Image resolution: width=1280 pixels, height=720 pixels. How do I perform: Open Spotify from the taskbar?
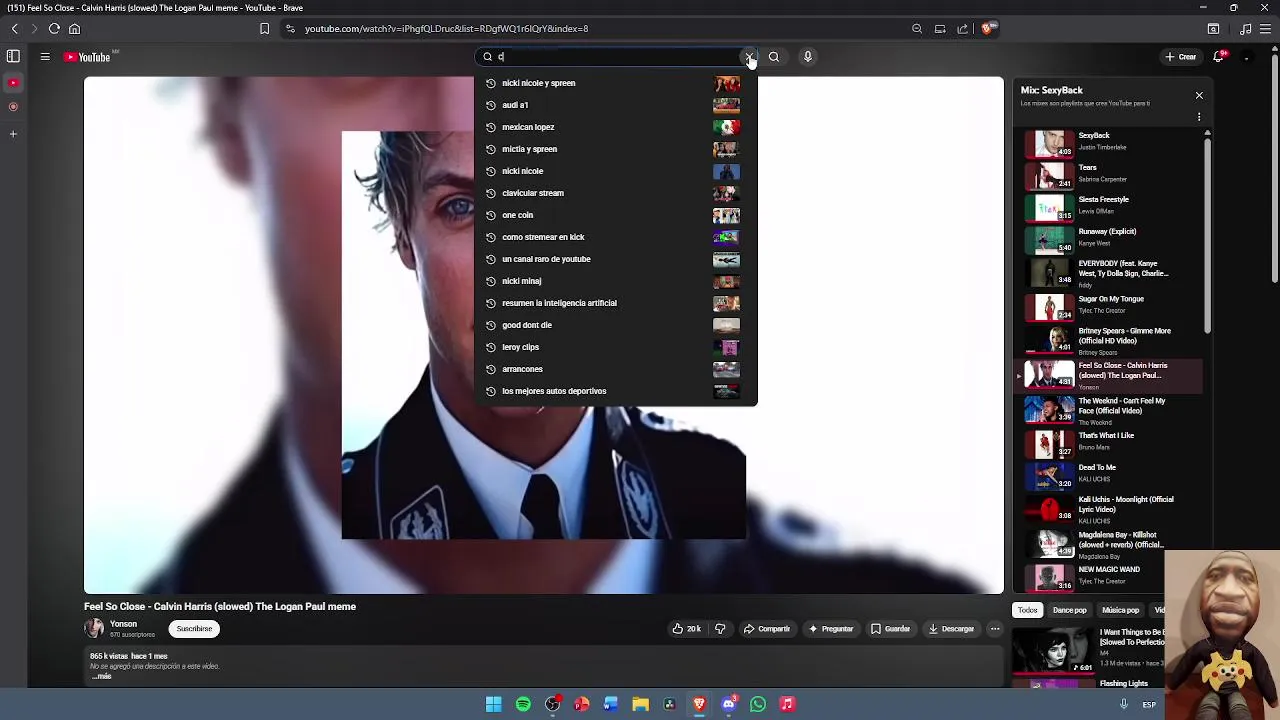coord(523,704)
